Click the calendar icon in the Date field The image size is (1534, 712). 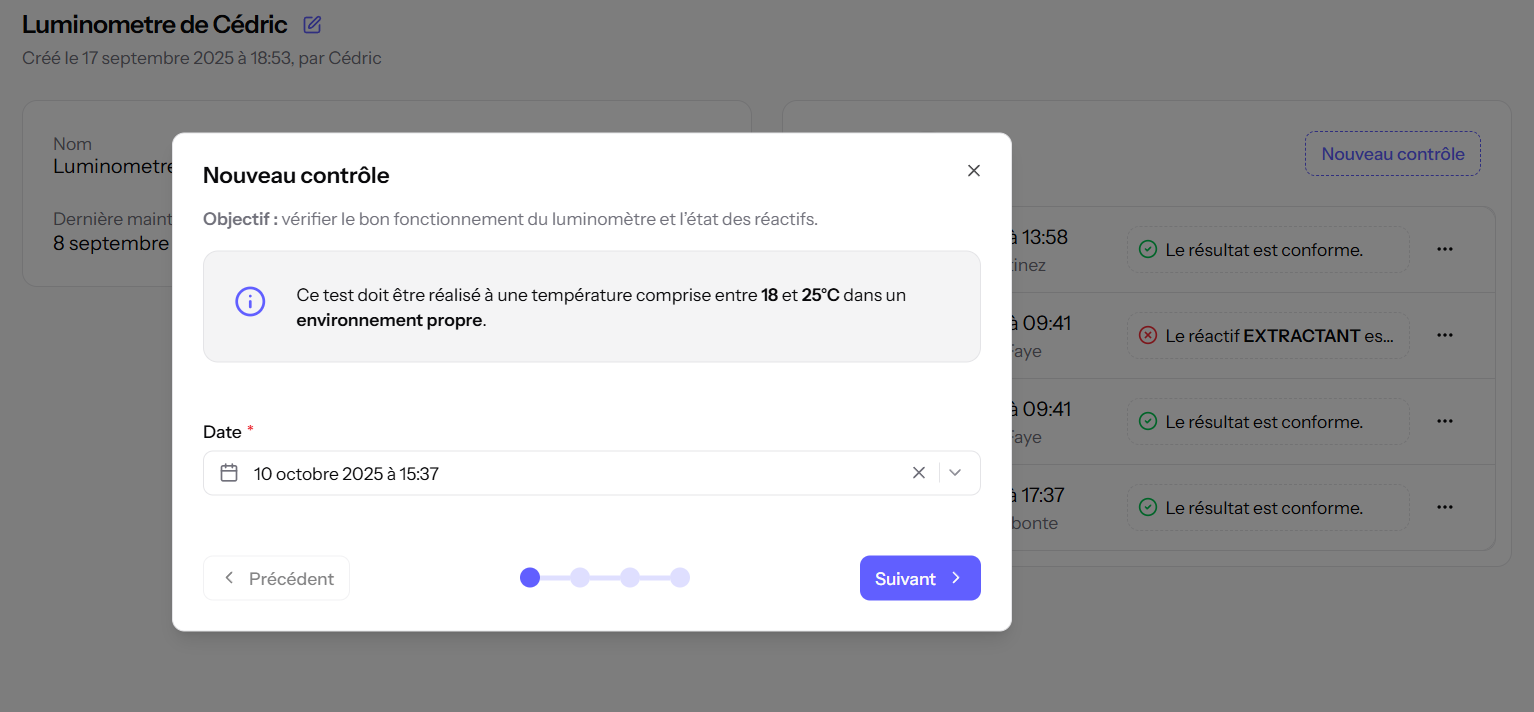[229, 473]
